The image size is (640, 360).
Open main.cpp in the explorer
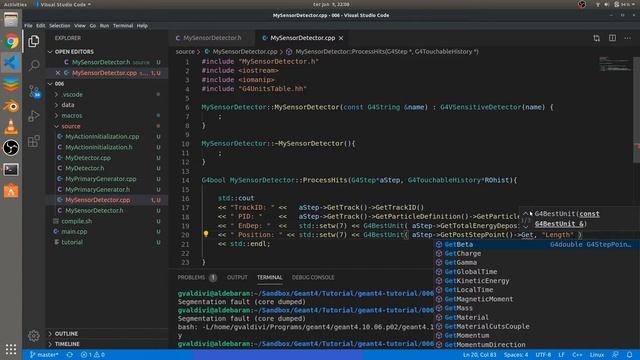click(74, 231)
